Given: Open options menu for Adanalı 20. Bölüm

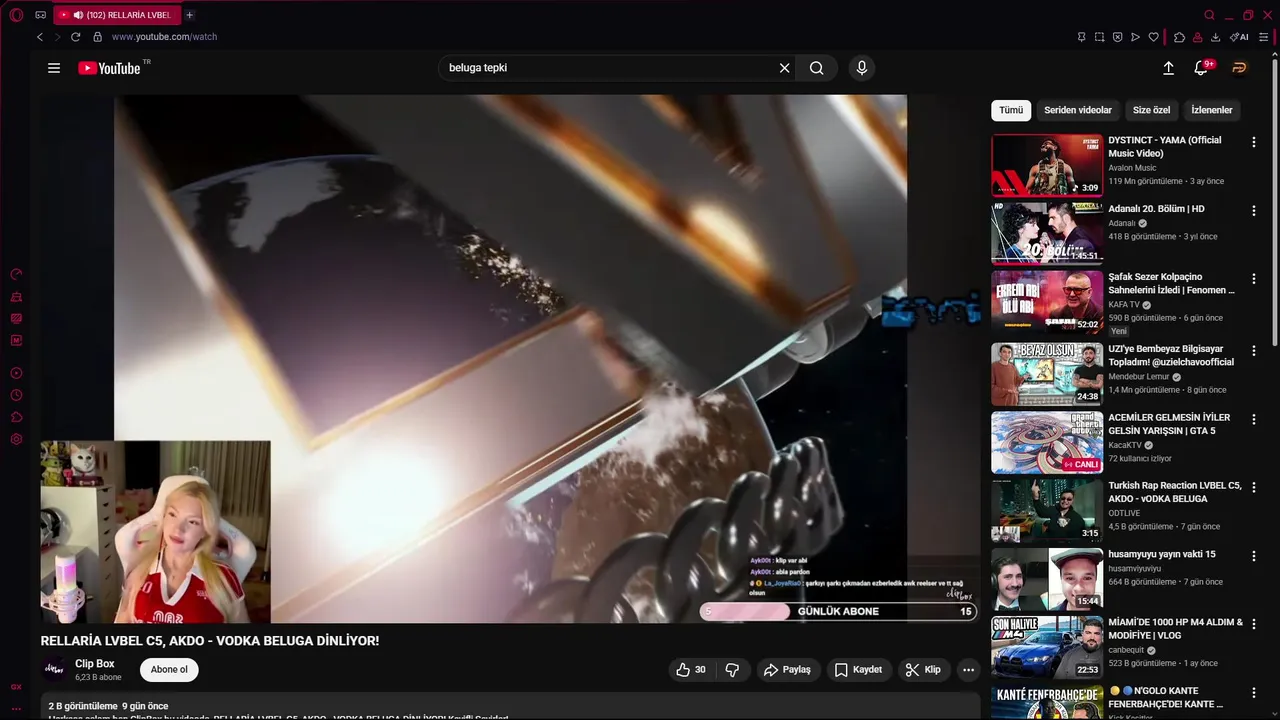Looking at the screenshot, I should tap(1254, 211).
